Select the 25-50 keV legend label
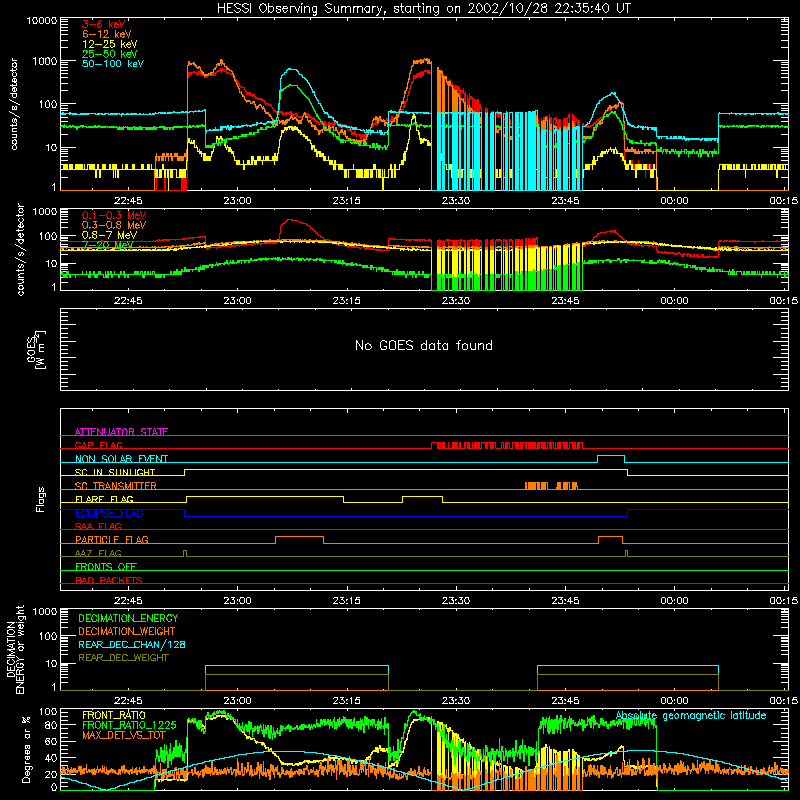The height and width of the screenshot is (800, 800). (x=109, y=54)
